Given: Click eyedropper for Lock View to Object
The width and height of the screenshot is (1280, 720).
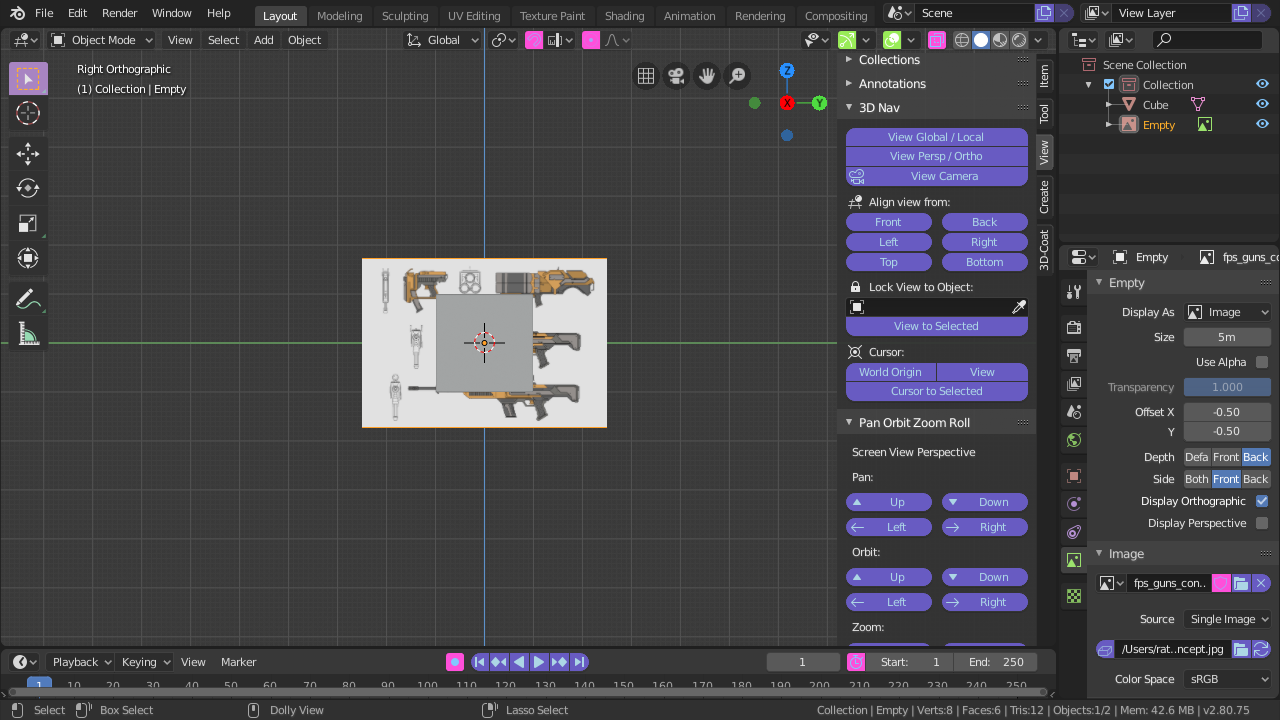Looking at the screenshot, I should (x=1019, y=307).
